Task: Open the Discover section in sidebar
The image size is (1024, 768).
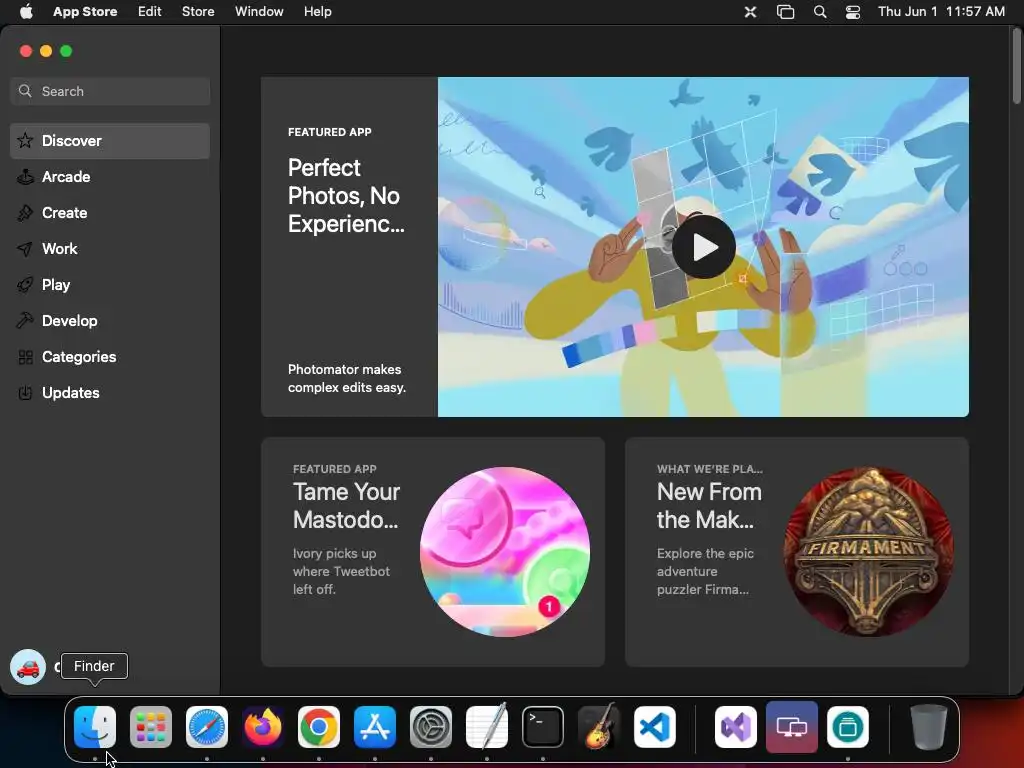Action: coord(110,141)
